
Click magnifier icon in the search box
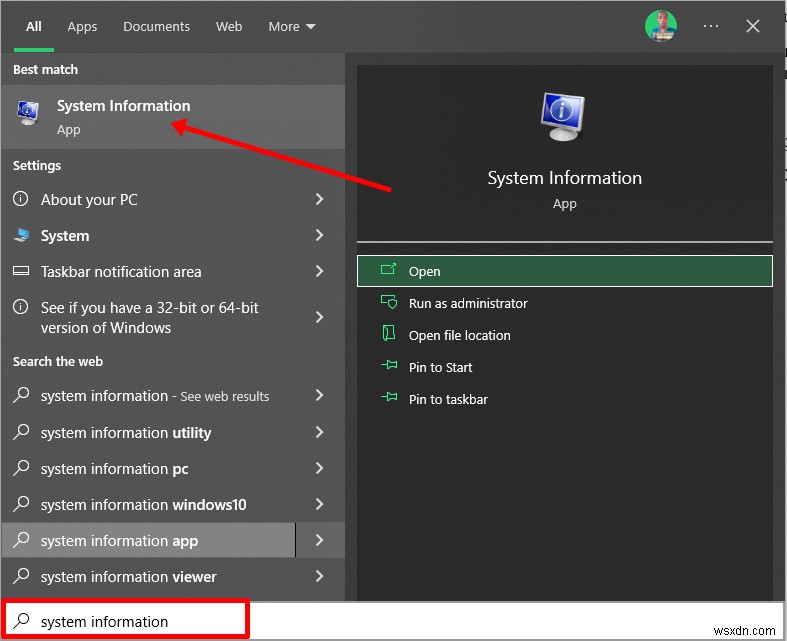pos(21,620)
